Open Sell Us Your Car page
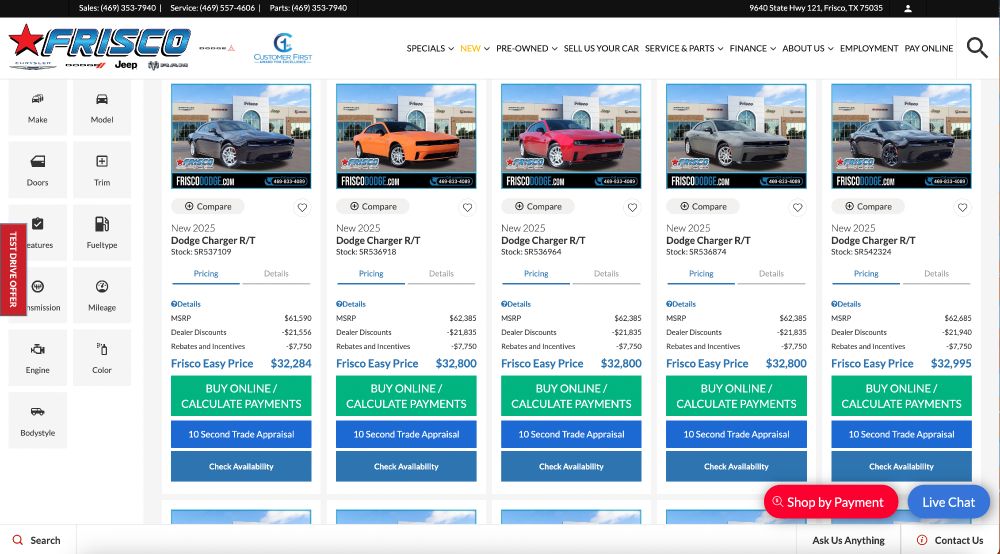The height and width of the screenshot is (554, 1000). (x=601, y=48)
